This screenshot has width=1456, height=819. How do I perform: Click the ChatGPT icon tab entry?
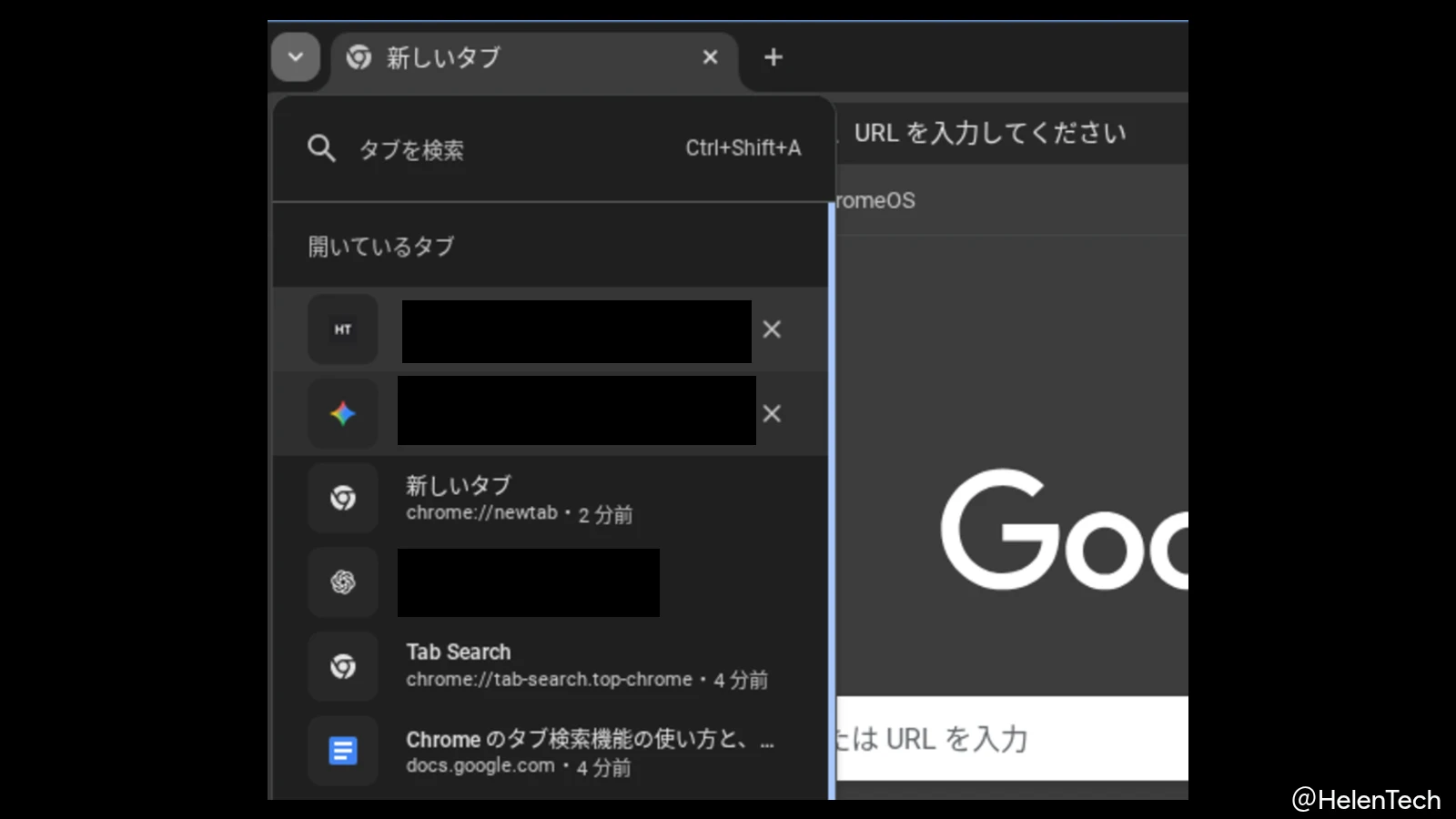pos(342,582)
